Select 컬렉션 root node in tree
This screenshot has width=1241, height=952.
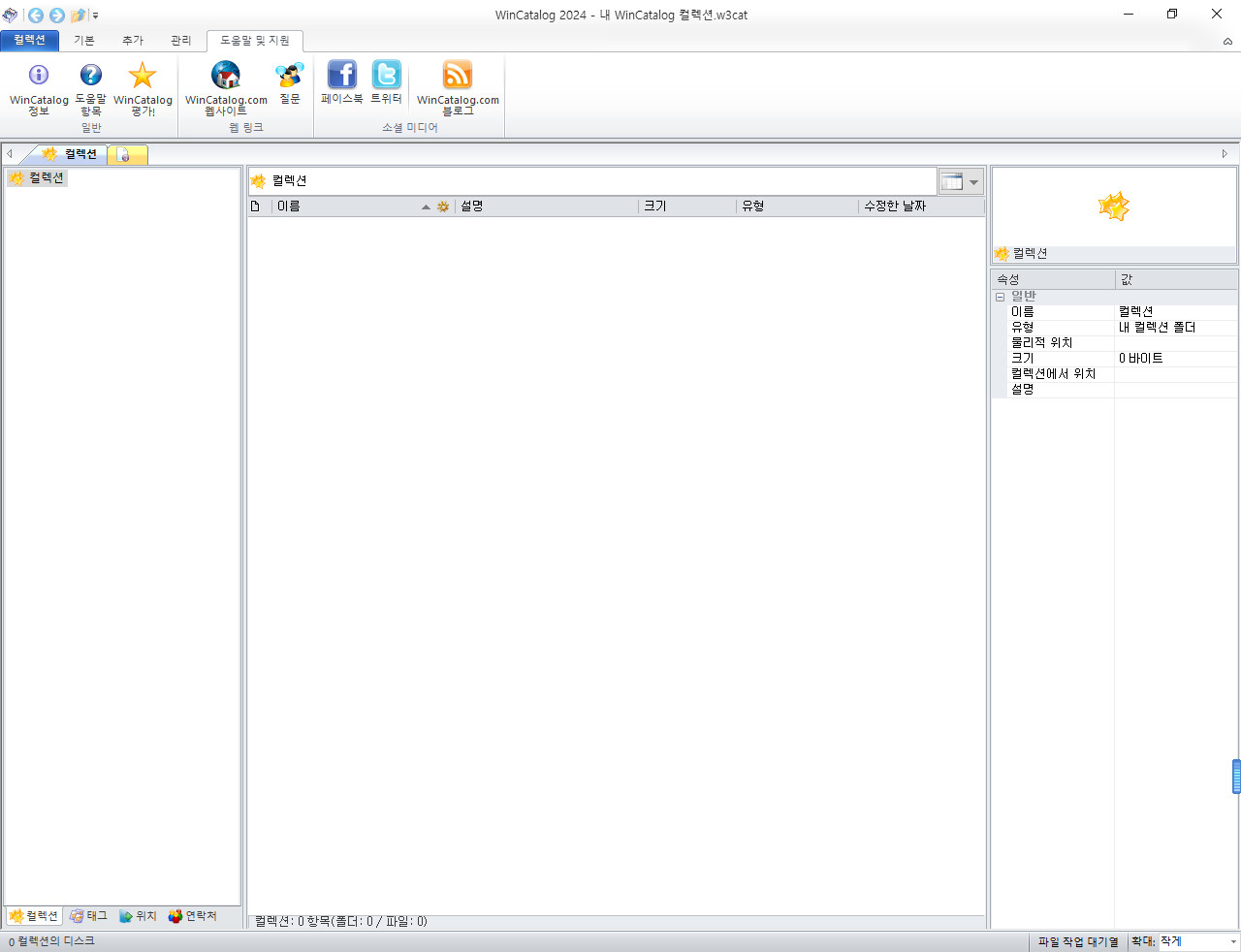pos(37,177)
